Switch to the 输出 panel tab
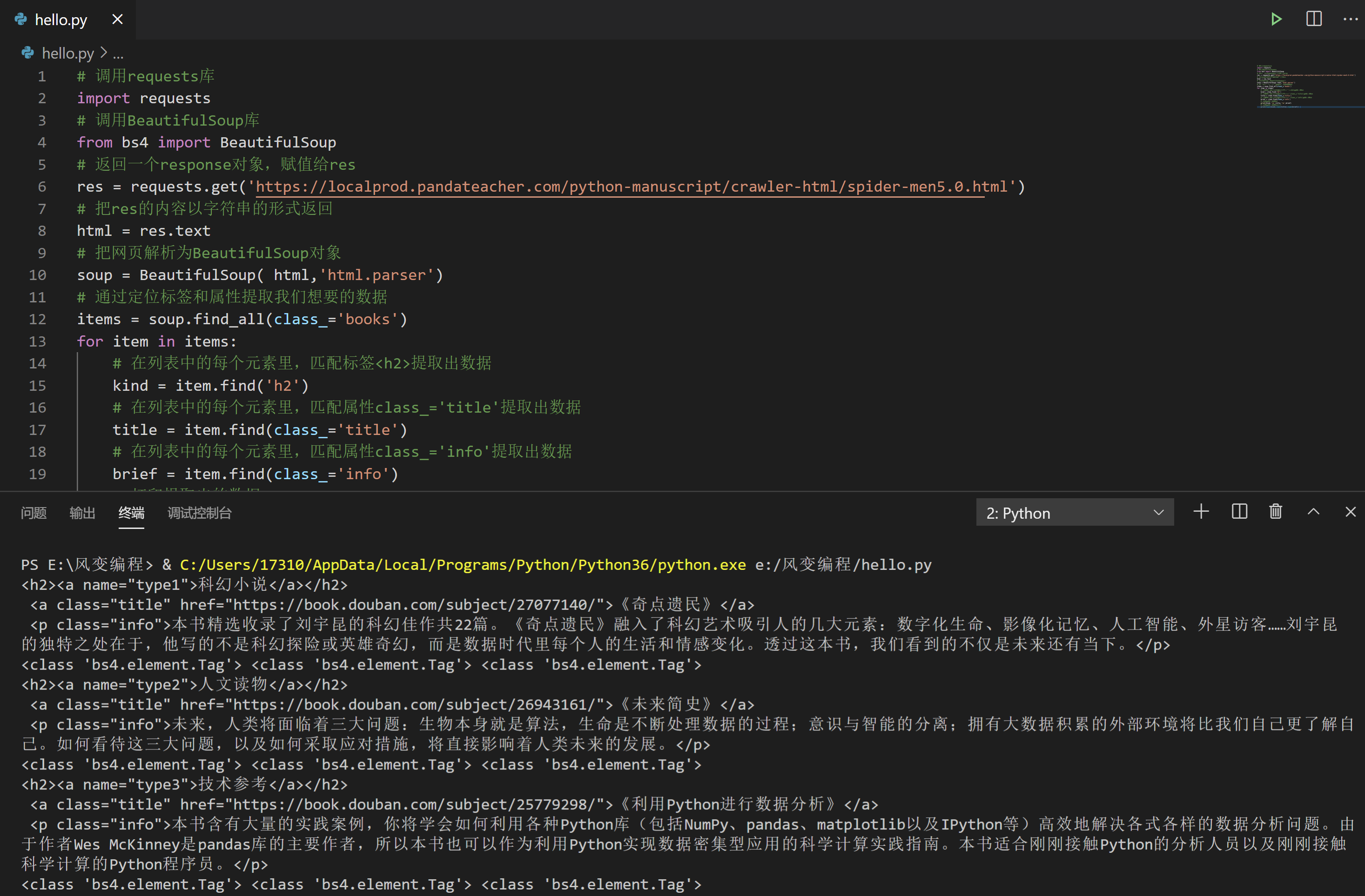Screen dimensions: 1365x896 tap(82, 513)
